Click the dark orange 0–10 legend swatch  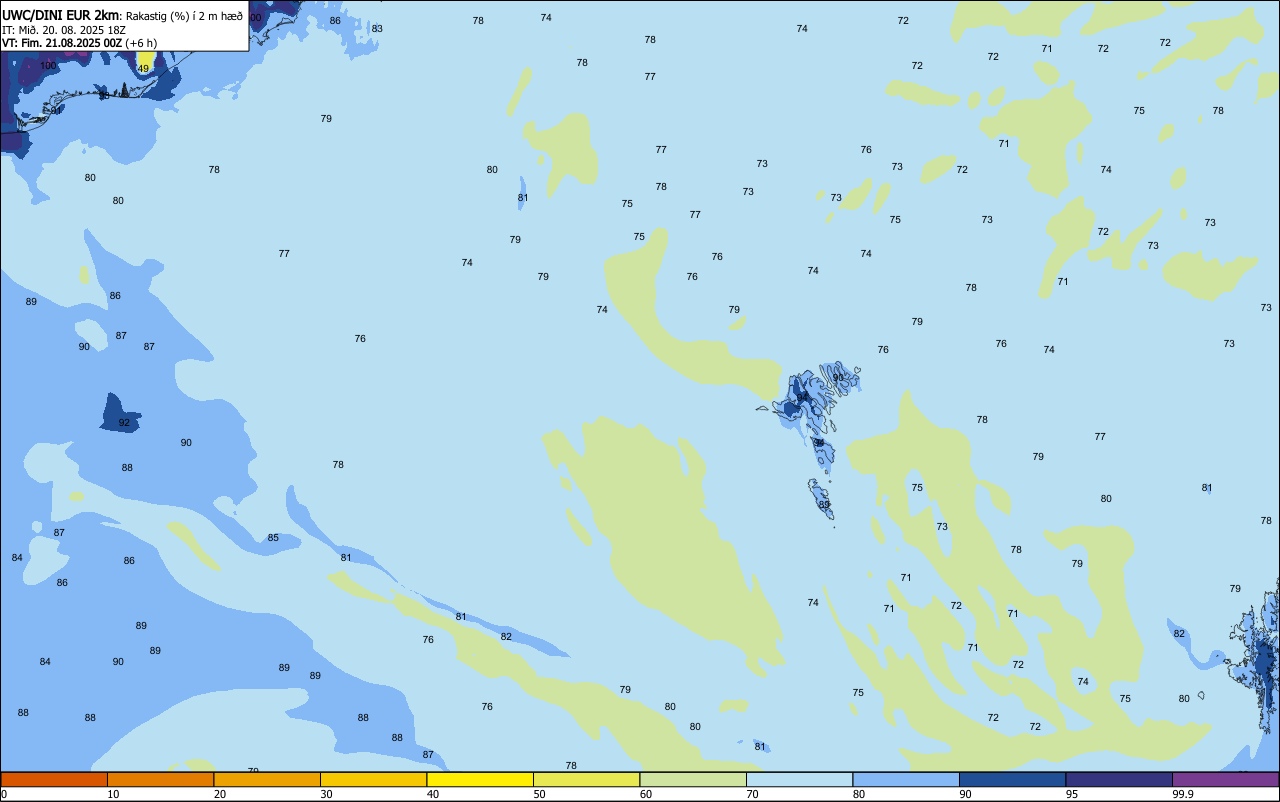pos(54,779)
